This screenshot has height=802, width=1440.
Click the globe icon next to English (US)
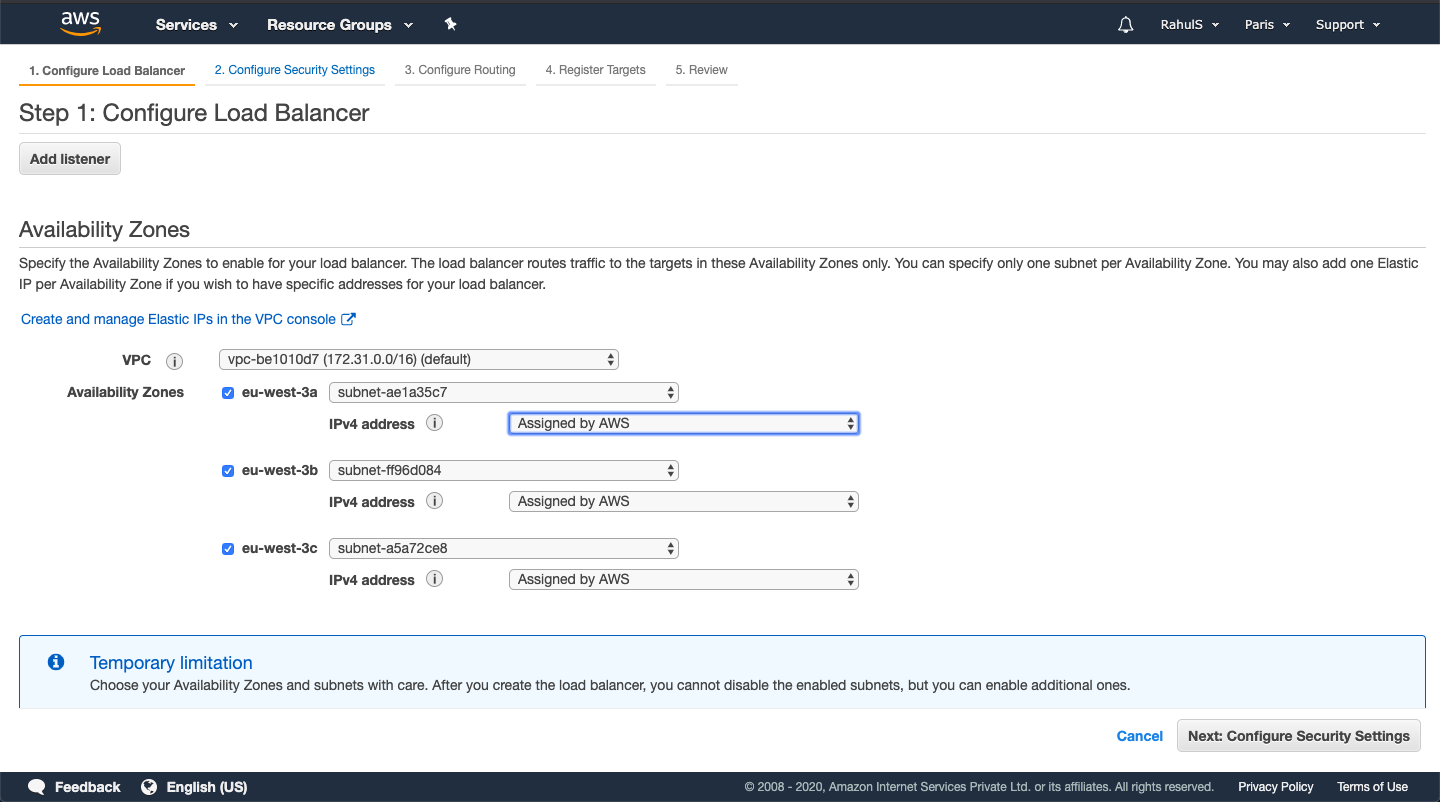tap(148, 787)
